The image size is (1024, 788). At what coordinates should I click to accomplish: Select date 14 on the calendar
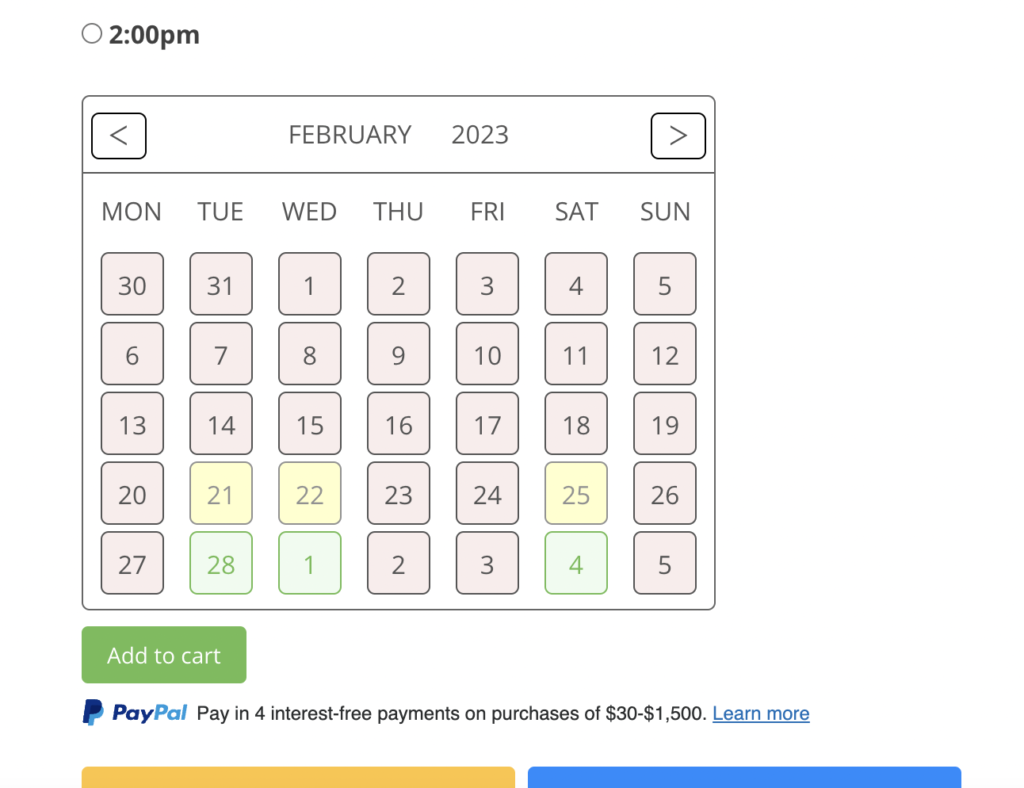[x=221, y=424]
